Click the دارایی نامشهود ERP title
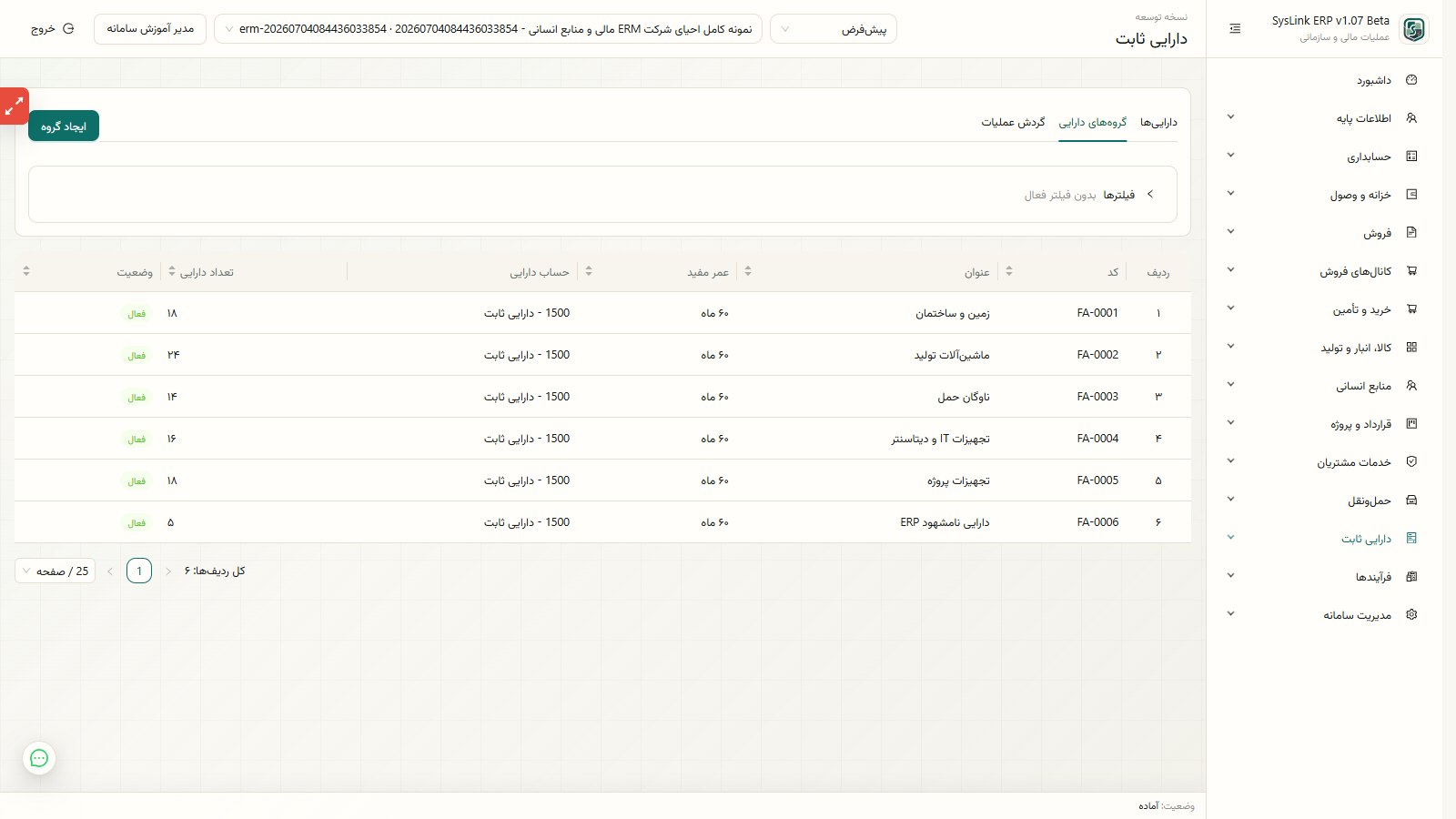Screen dimensions: 1456x819 (945, 522)
